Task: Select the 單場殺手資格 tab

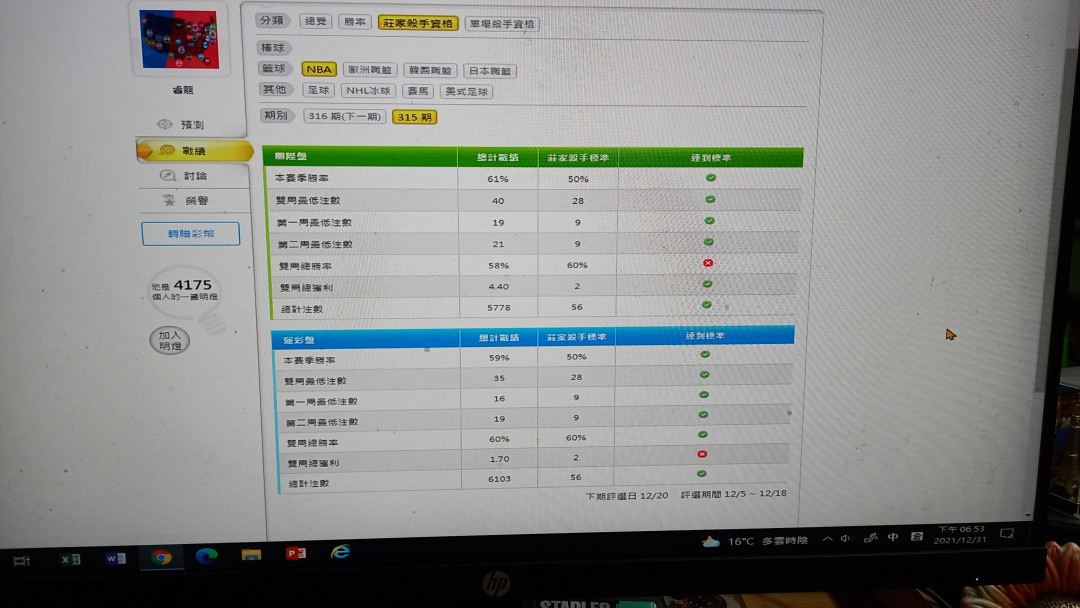Action: click(502, 24)
